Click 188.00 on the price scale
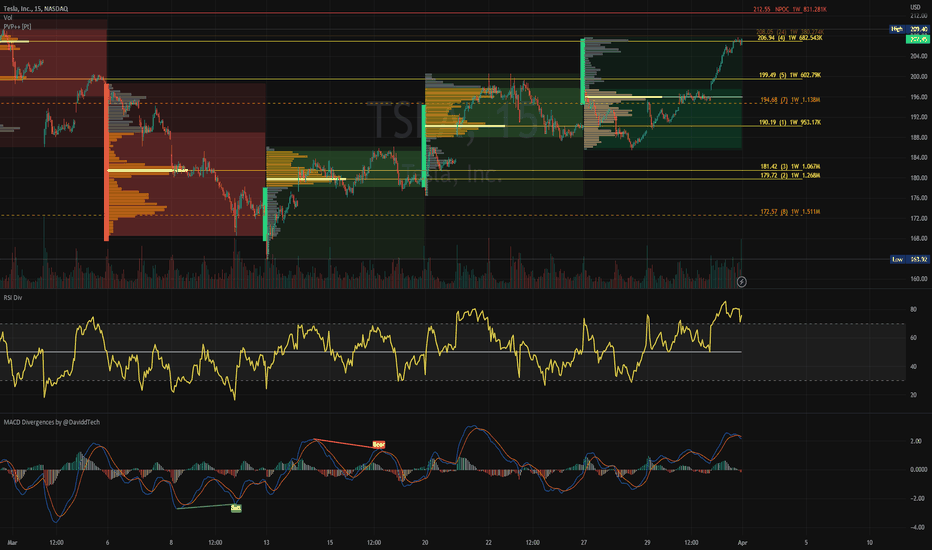The width and height of the screenshot is (932, 550). pos(918,137)
